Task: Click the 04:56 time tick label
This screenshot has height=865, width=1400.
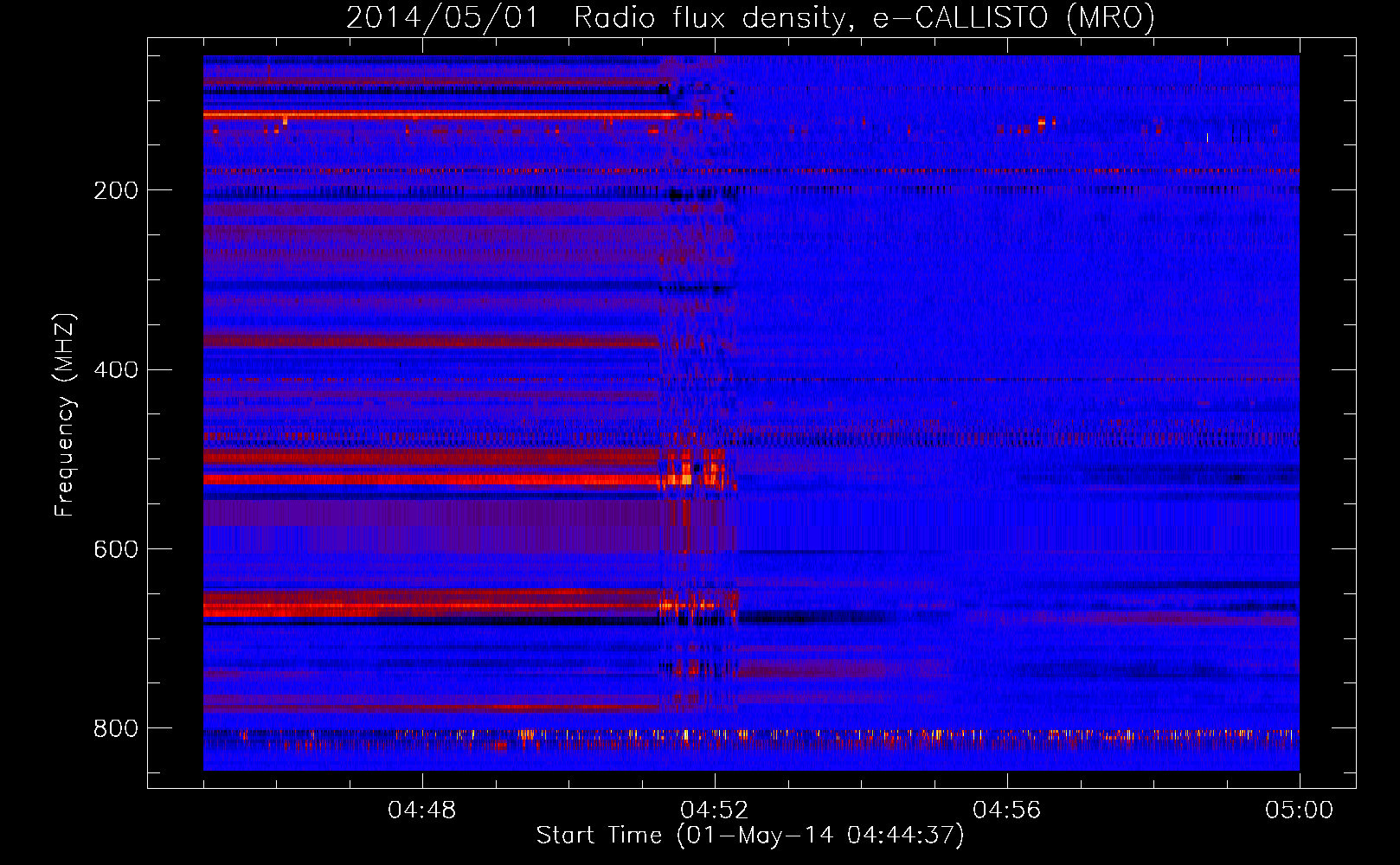Action: click(1007, 811)
